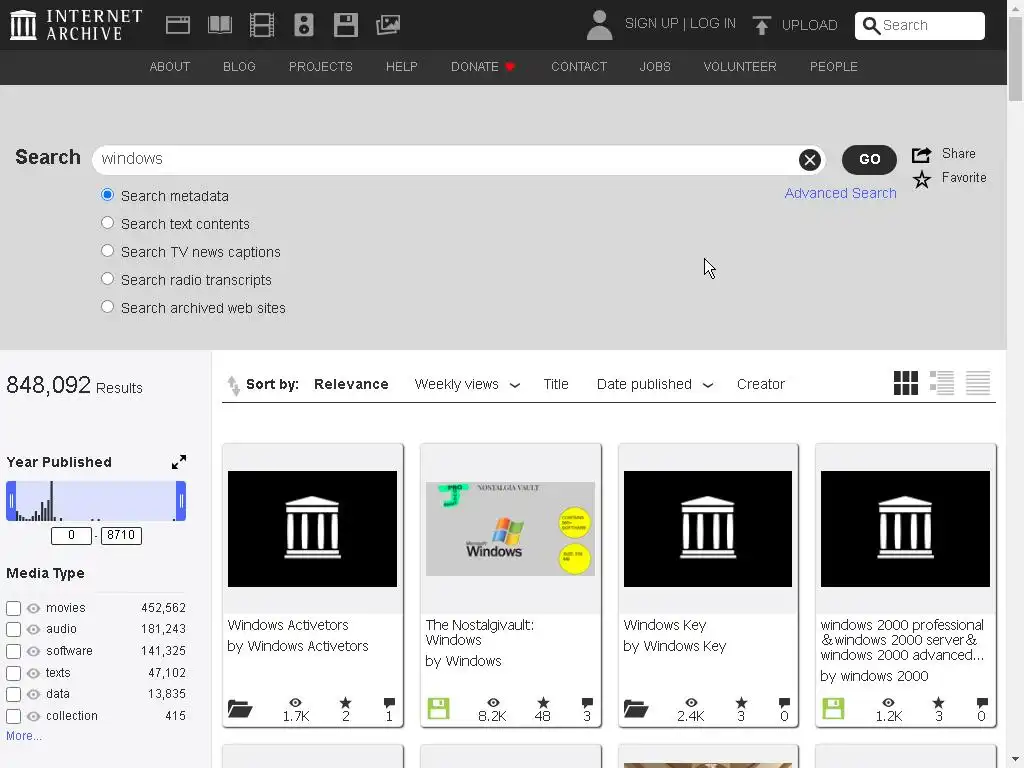Switch to compact list view
The image size is (1024, 768).
(x=978, y=383)
